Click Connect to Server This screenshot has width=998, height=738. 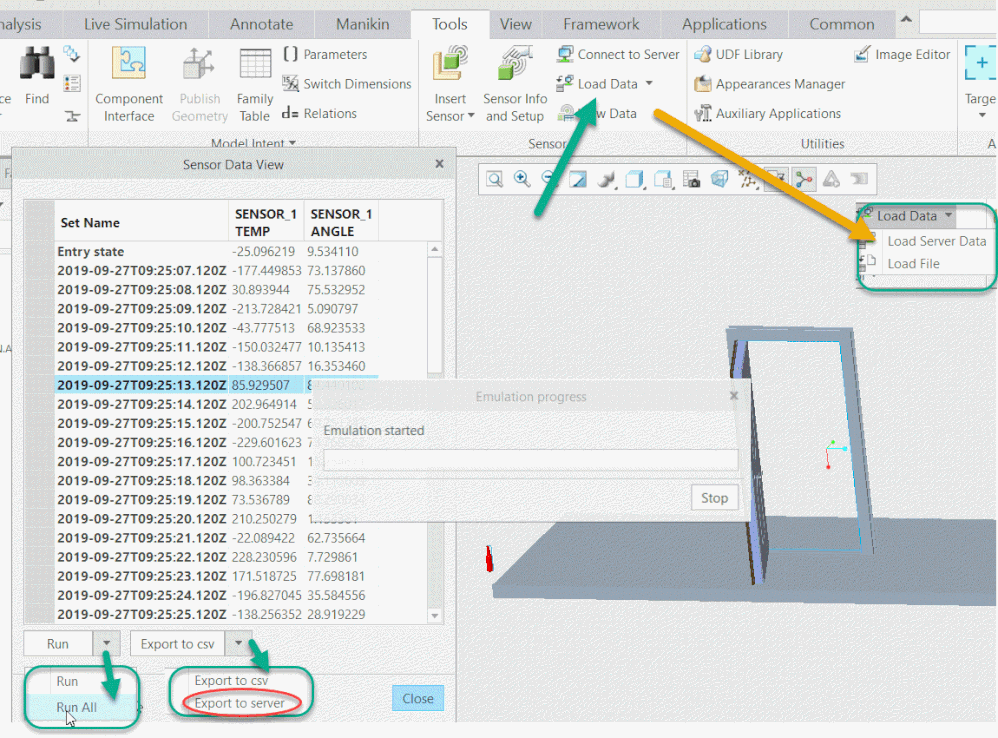[618, 55]
